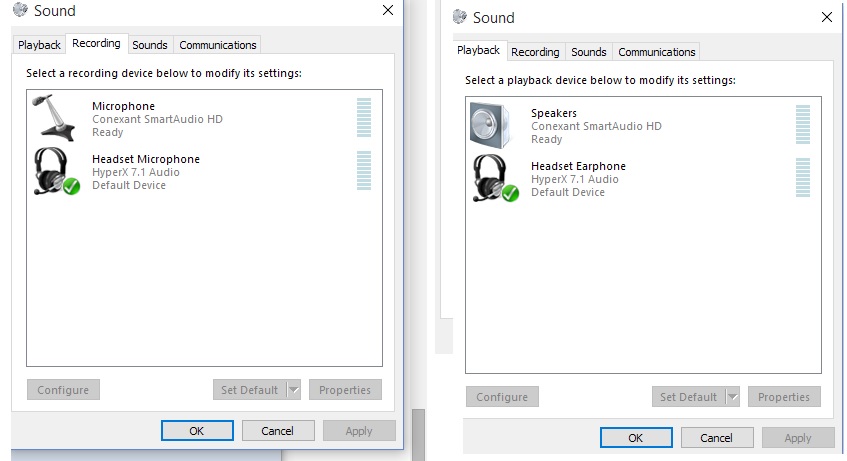Click Apply in the Playback window
Viewport: 847px width, 461px height.
click(798, 438)
